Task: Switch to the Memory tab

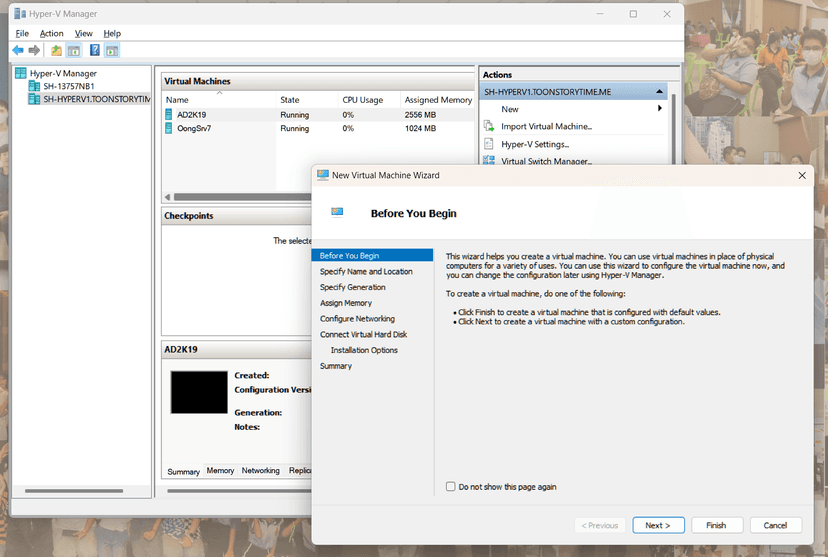Action: [x=220, y=471]
